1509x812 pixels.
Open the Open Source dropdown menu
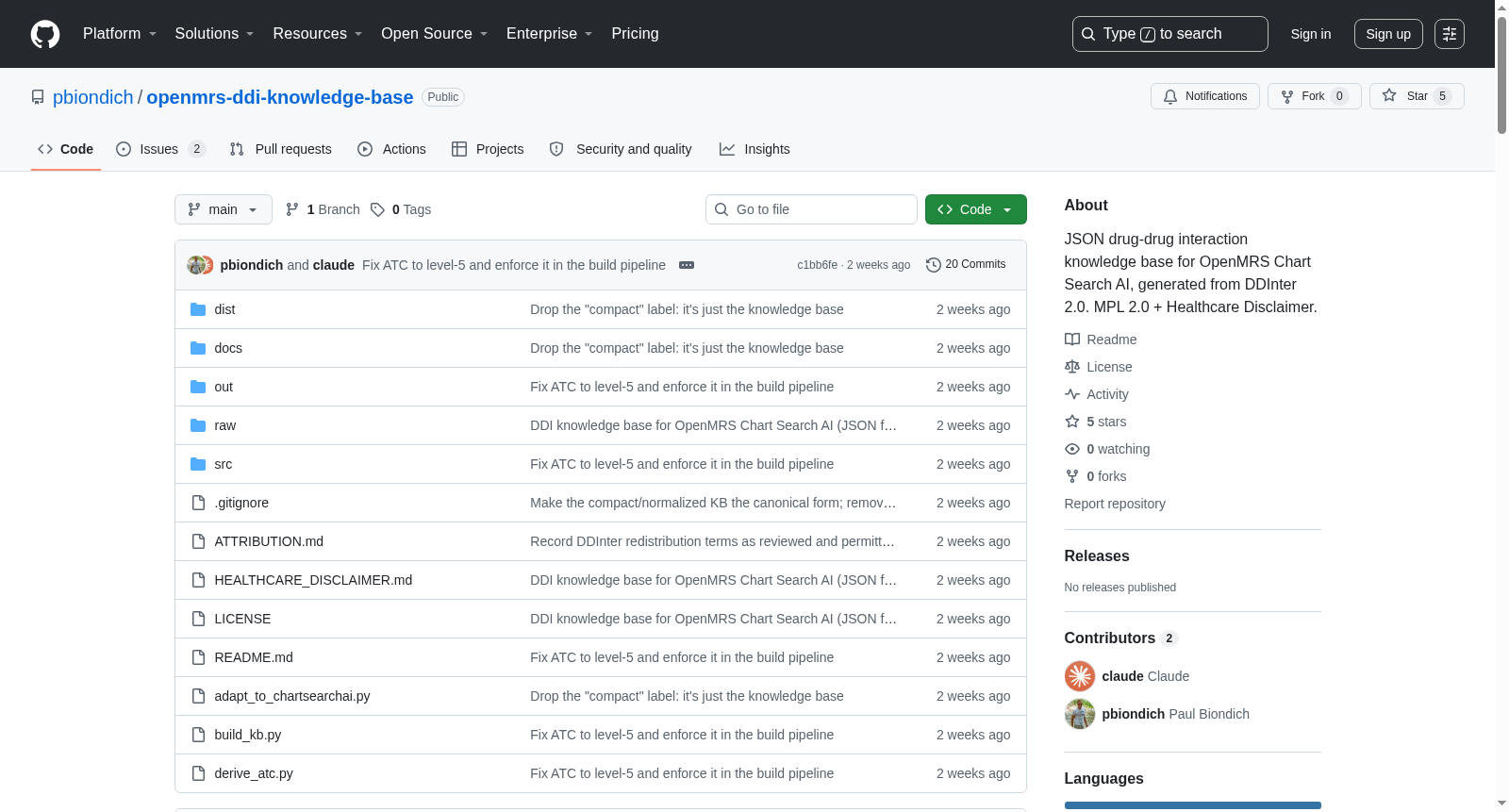point(434,34)
